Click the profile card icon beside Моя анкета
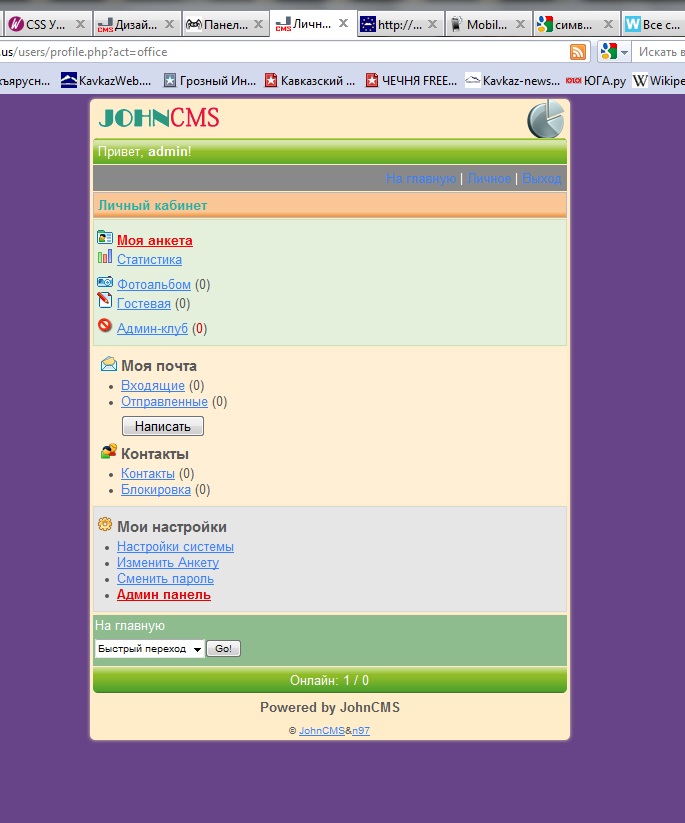685x823 pixels. [105, 238]
